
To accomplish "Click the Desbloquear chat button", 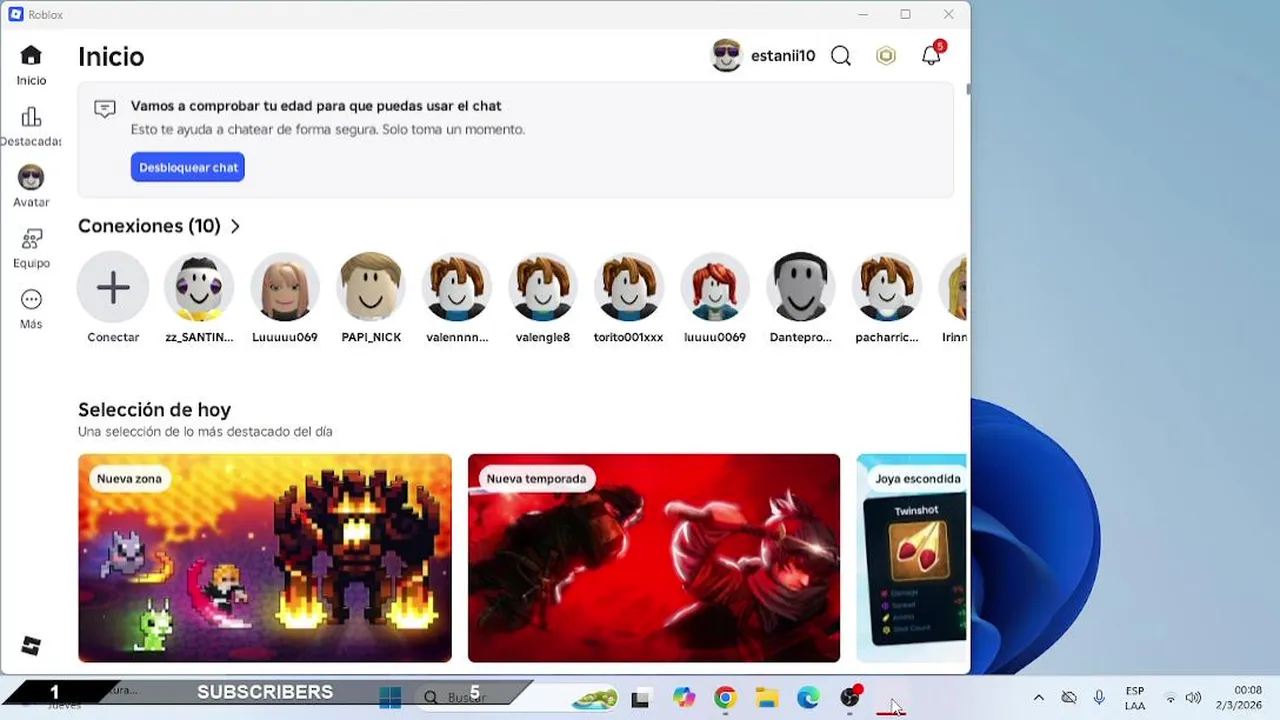I will 188,167.
